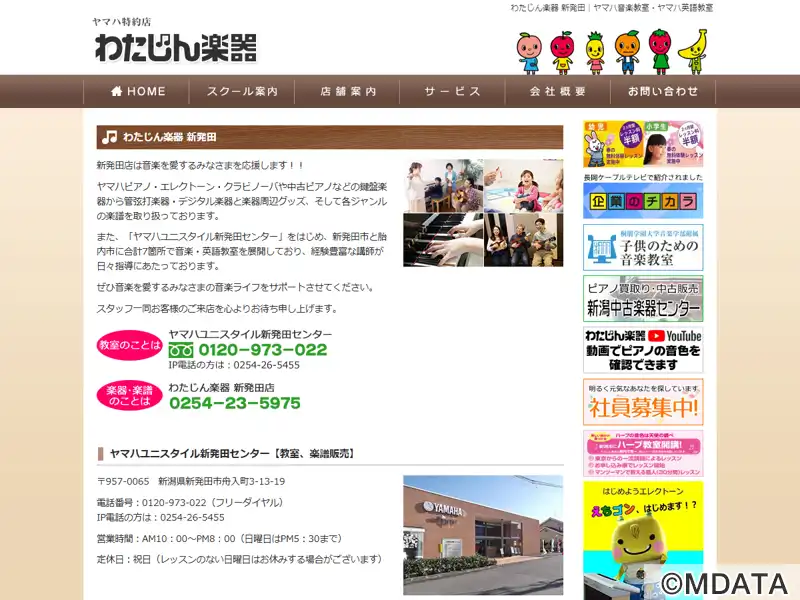Click the red apple mascot character

tap(562, 53)
